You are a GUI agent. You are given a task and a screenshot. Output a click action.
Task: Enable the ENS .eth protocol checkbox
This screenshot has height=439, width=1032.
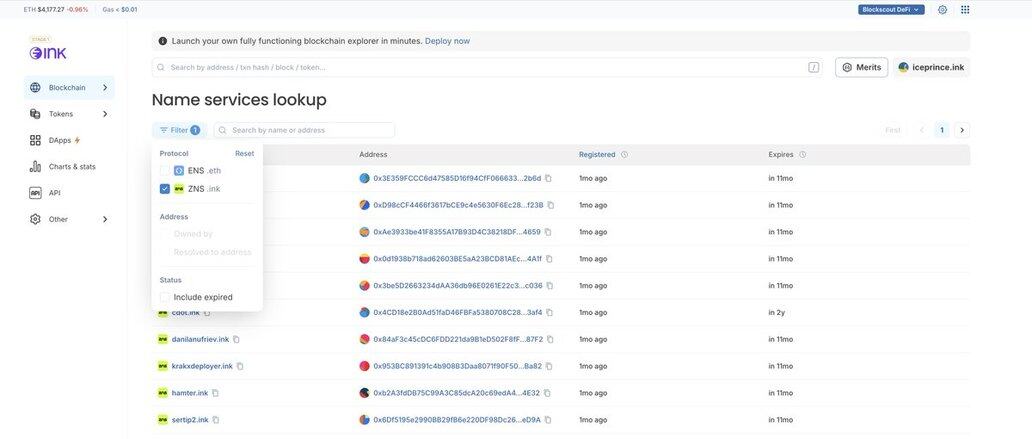click(x=165, y=171)
